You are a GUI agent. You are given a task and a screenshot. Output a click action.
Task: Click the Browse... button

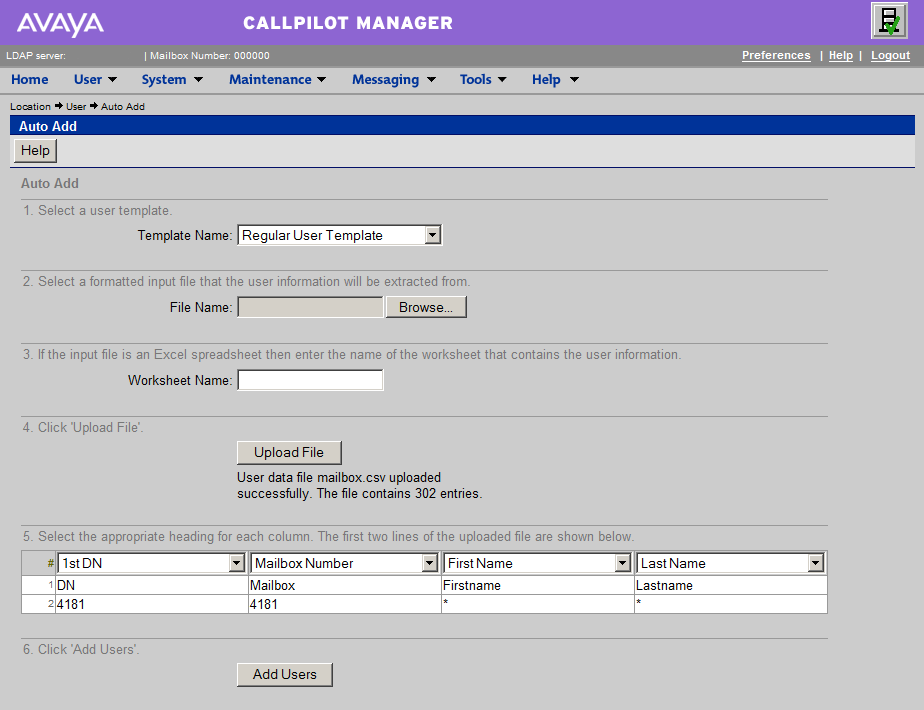[426, 307]
